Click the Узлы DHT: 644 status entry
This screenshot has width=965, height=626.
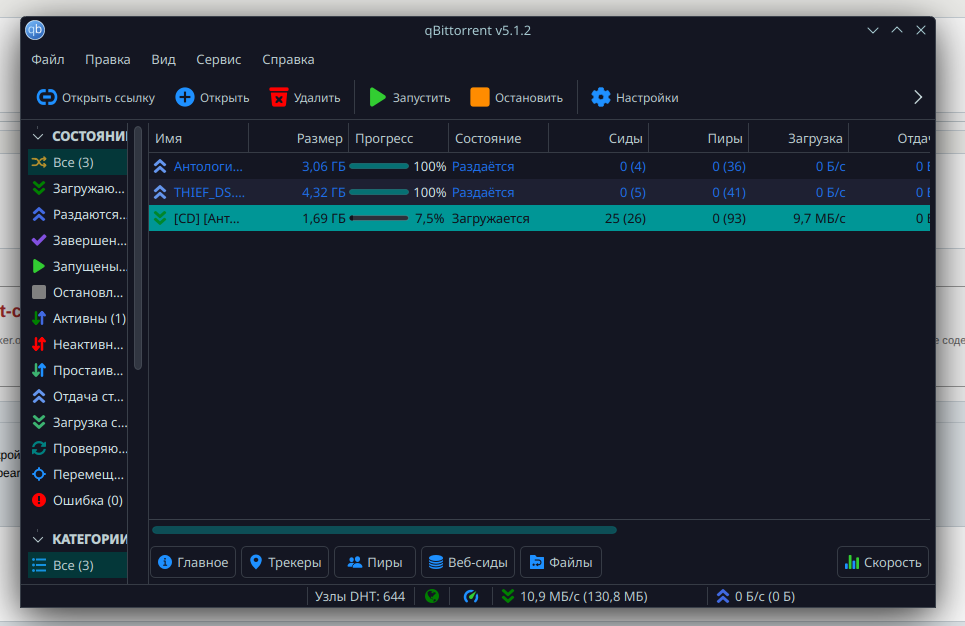360,596
